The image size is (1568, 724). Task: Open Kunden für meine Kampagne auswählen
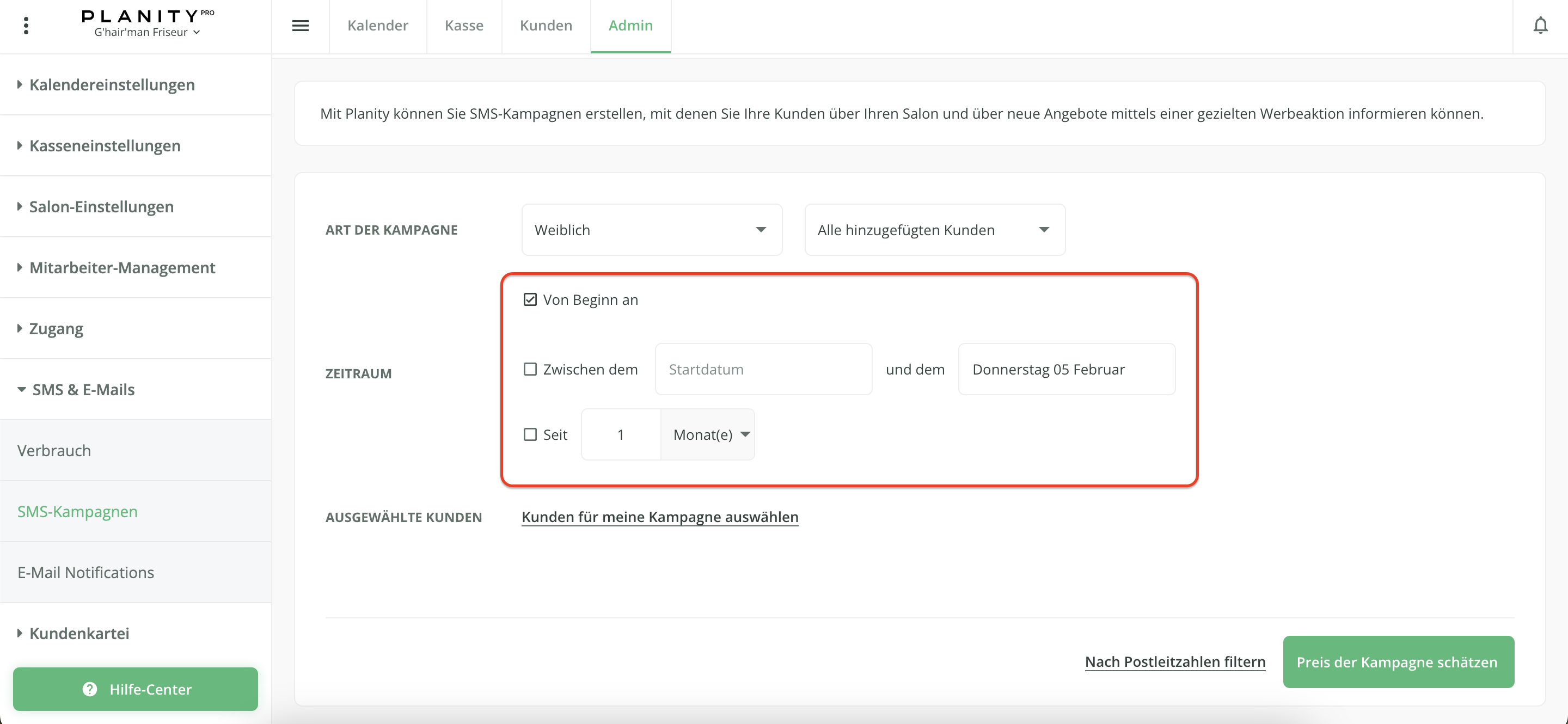[x=660, y=517]
